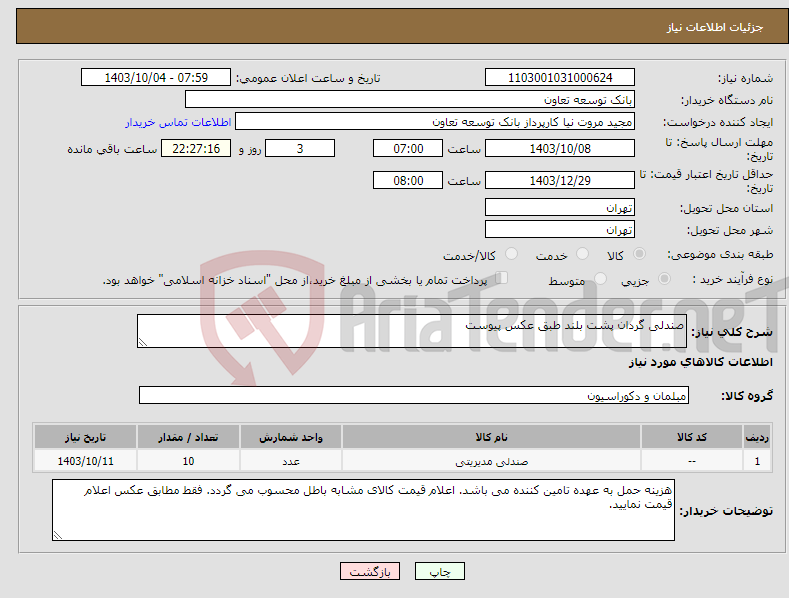The width and height of the screenshot is (789, 598).
Task: Click the price validity date 1403/12/29
Action: [x=560, y=180]
